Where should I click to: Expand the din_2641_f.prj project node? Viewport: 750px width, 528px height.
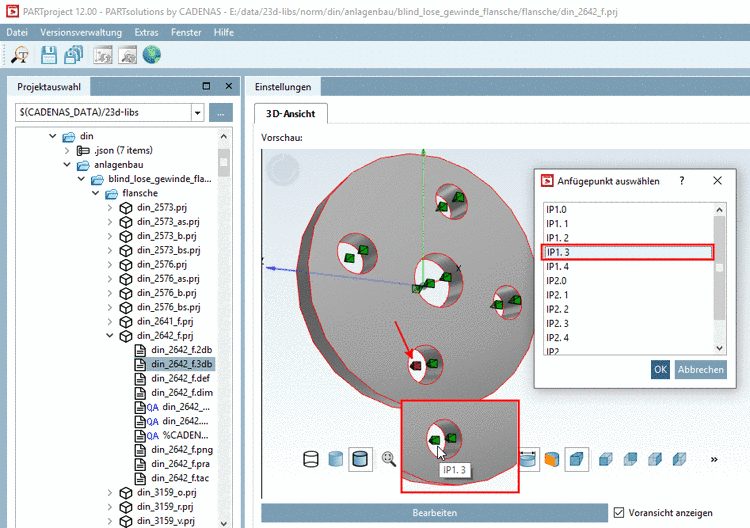[x=110, y=321]
